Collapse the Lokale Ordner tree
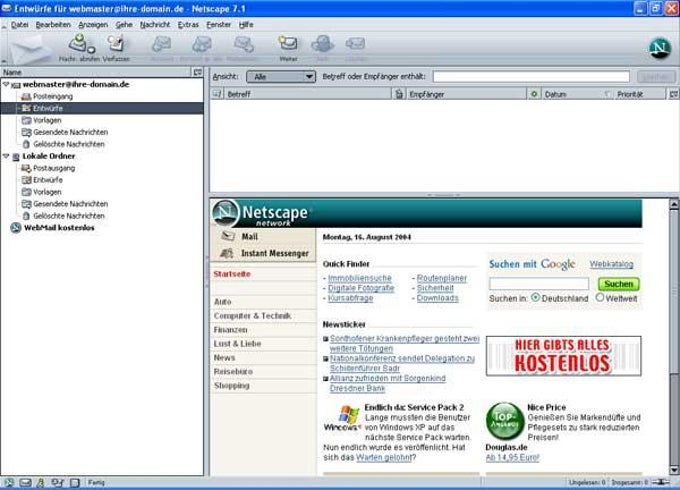The image size is (680, 490). [6, 156]
